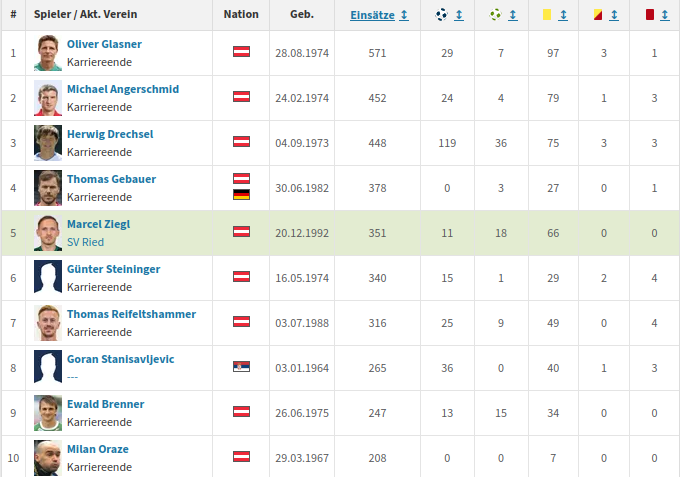Open Thomas Reifeltshammer profile link
Image resolution: width=680 pixels, height=477 pixels.
coord(131,314)
